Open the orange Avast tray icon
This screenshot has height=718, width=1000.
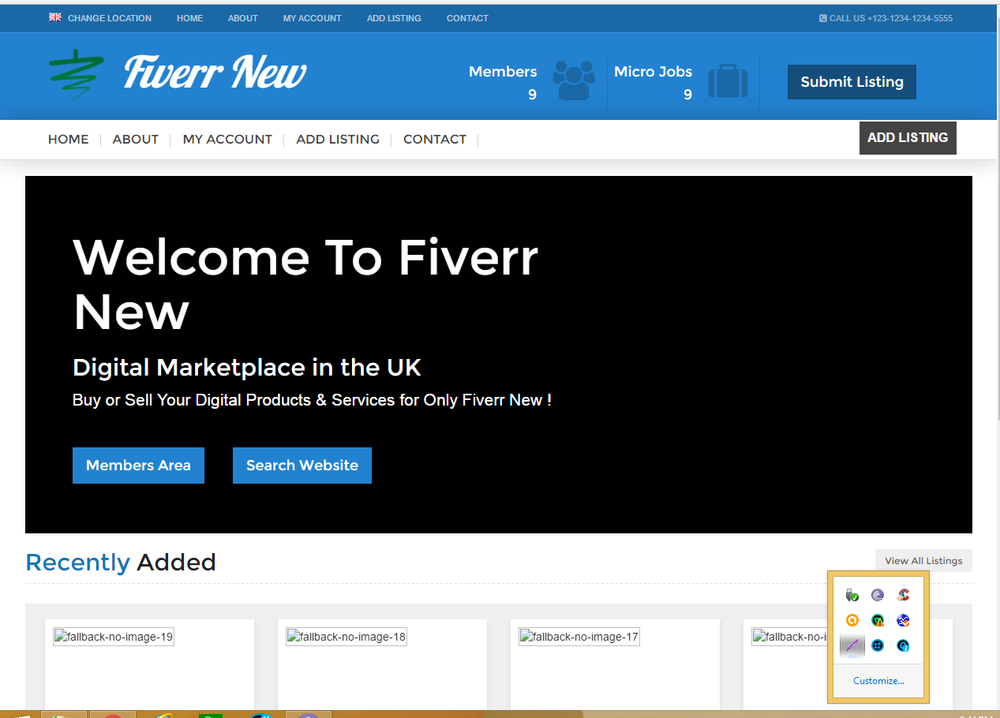[852, 620]
